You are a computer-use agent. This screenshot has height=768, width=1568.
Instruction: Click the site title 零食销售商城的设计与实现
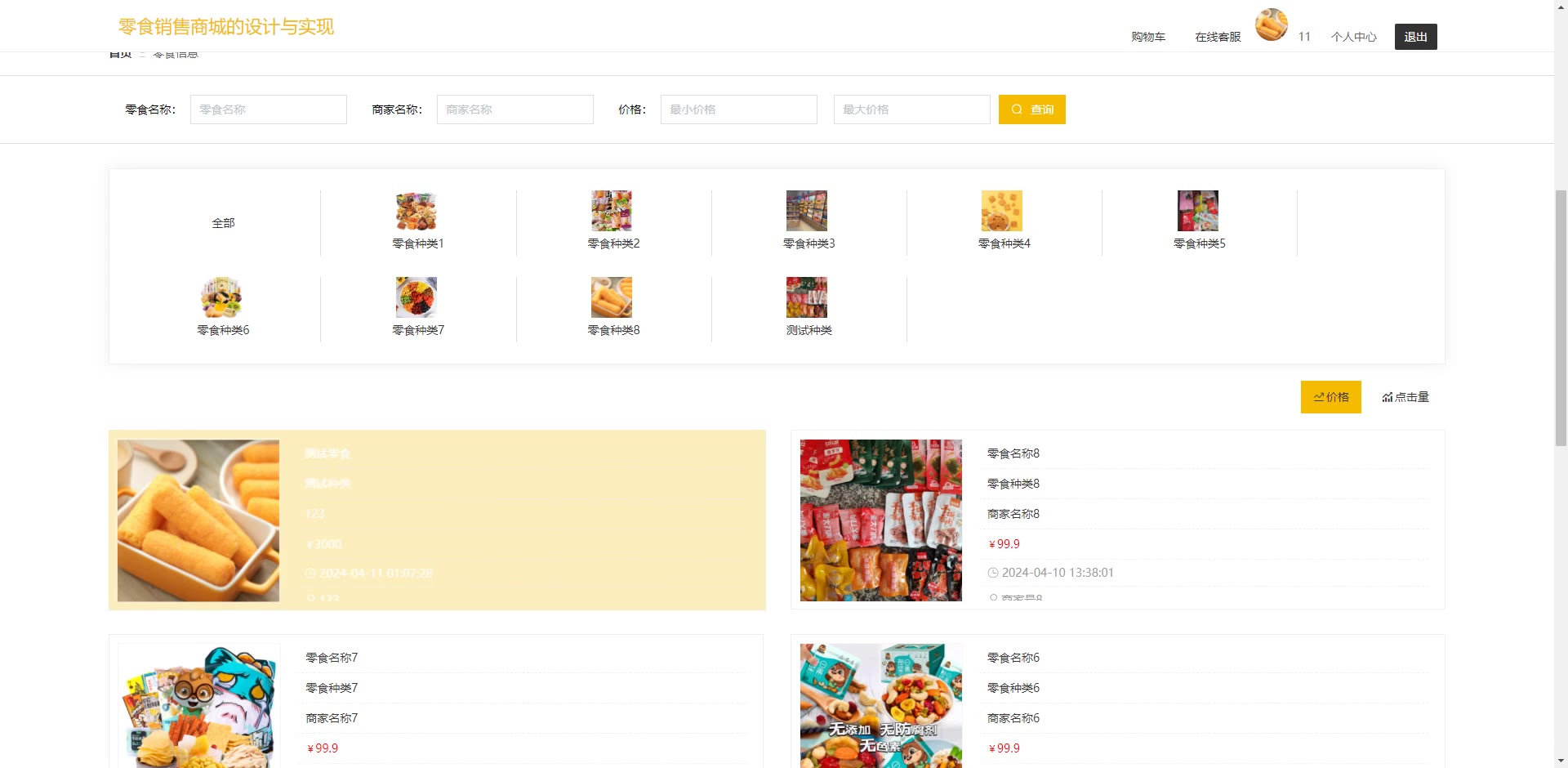pyautogui.click(x=226, y=27)
